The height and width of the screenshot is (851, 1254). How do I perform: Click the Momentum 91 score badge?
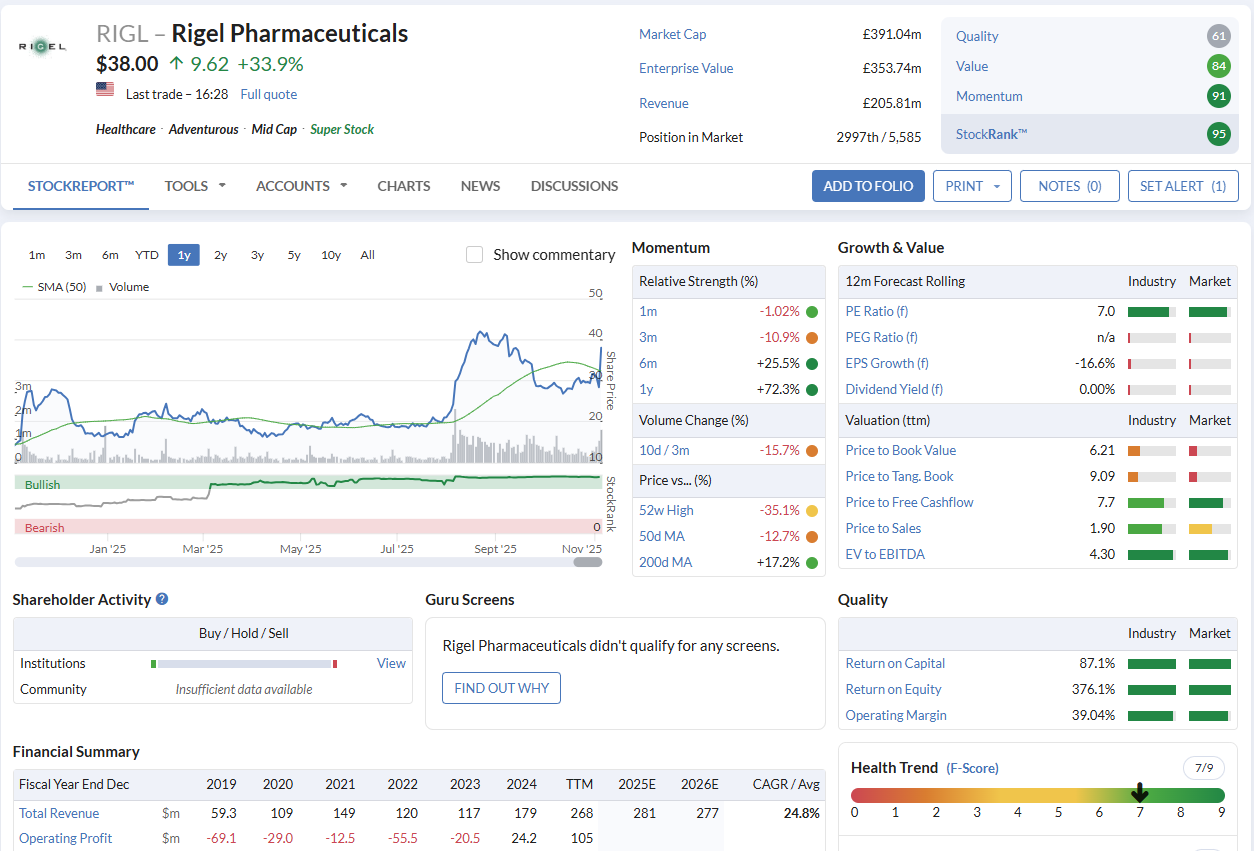pos(1218,97)
